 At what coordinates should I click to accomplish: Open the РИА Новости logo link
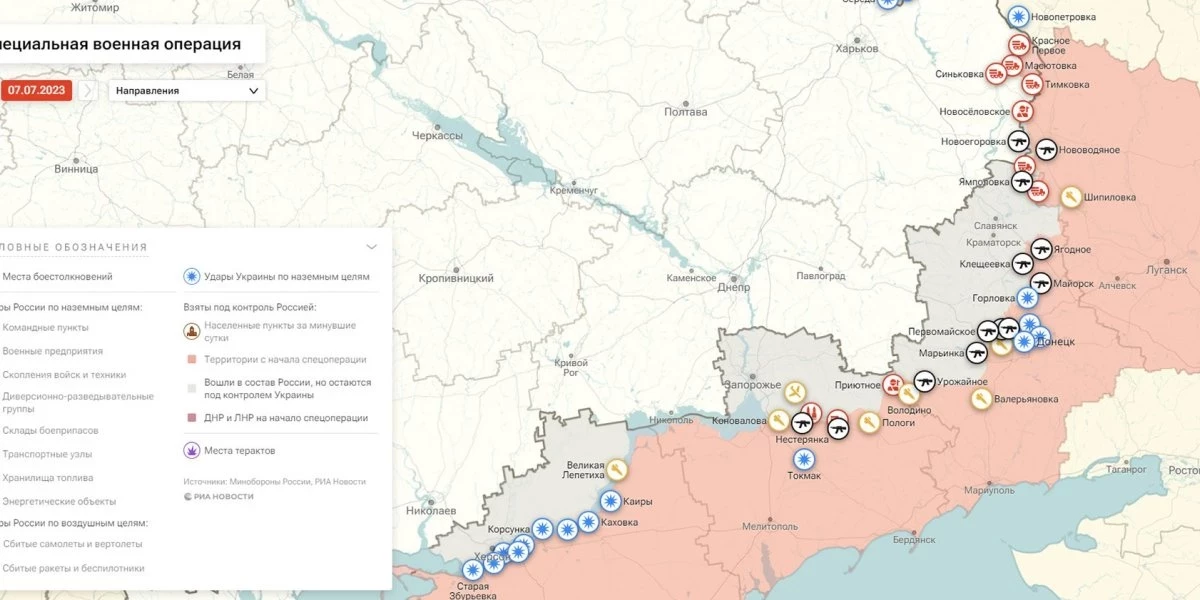pyautogui.click(x=219, y=496)
